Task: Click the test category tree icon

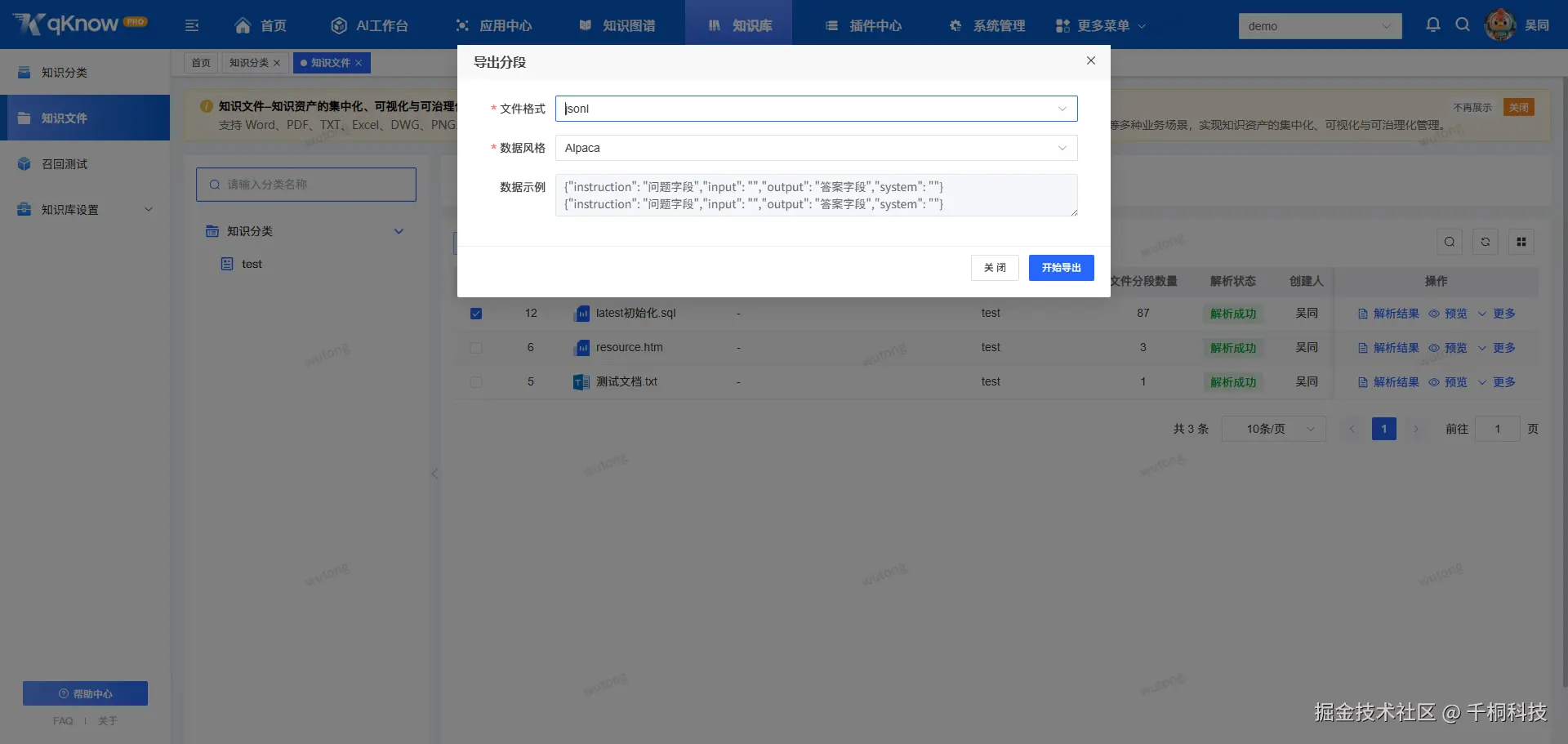Action: [x=228, y=264]
